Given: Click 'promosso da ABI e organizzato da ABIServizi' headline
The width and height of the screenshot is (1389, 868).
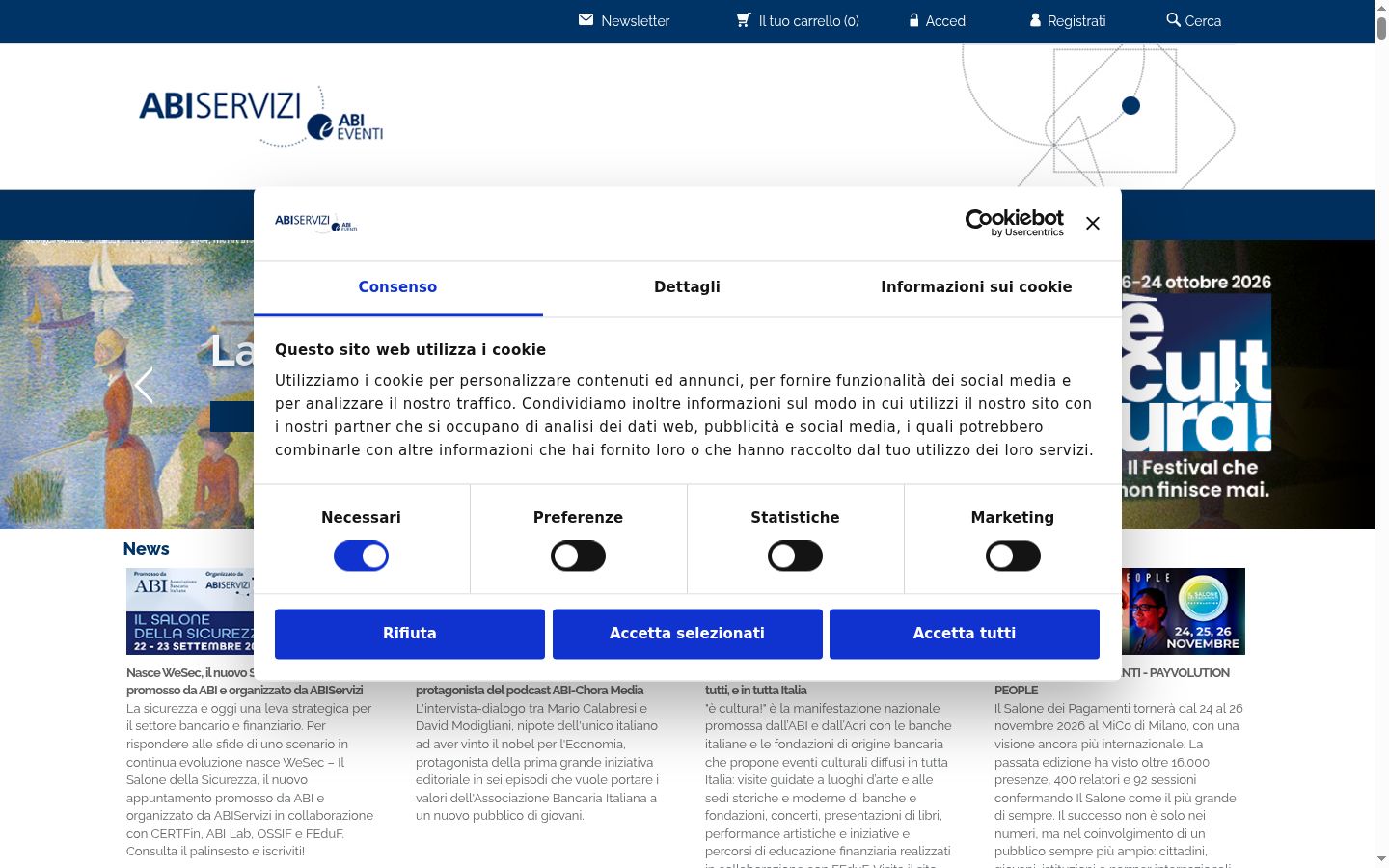Looking at the screenshot, I should (245, 691).
